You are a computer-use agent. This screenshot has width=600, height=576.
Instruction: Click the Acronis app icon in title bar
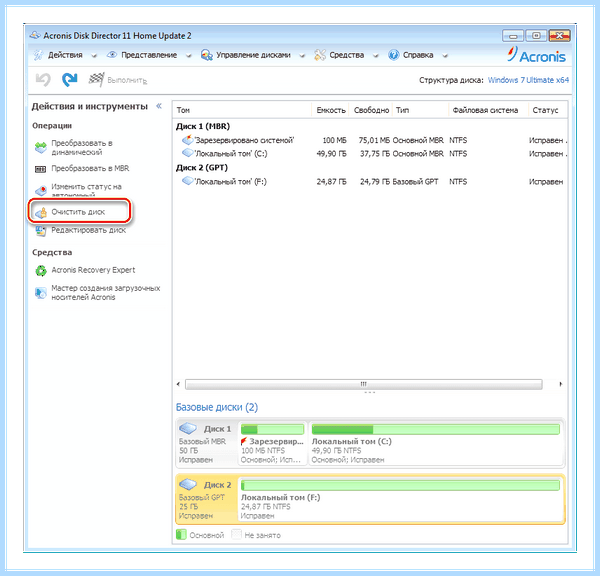(35, 35)
